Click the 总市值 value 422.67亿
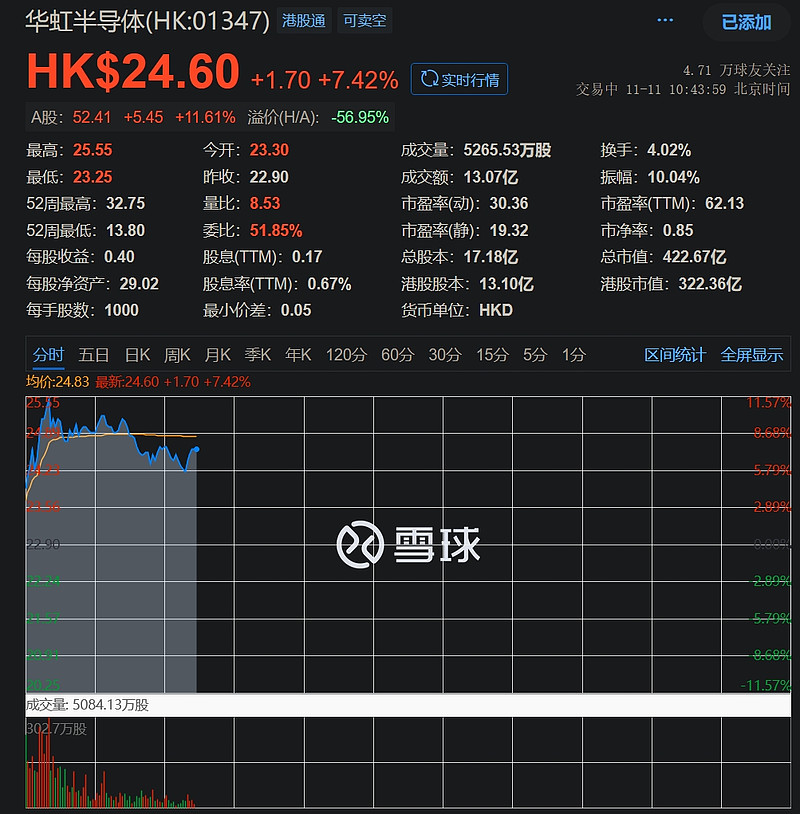The width and height of the screenshot is (800, 814). click(x=694, y=257)
